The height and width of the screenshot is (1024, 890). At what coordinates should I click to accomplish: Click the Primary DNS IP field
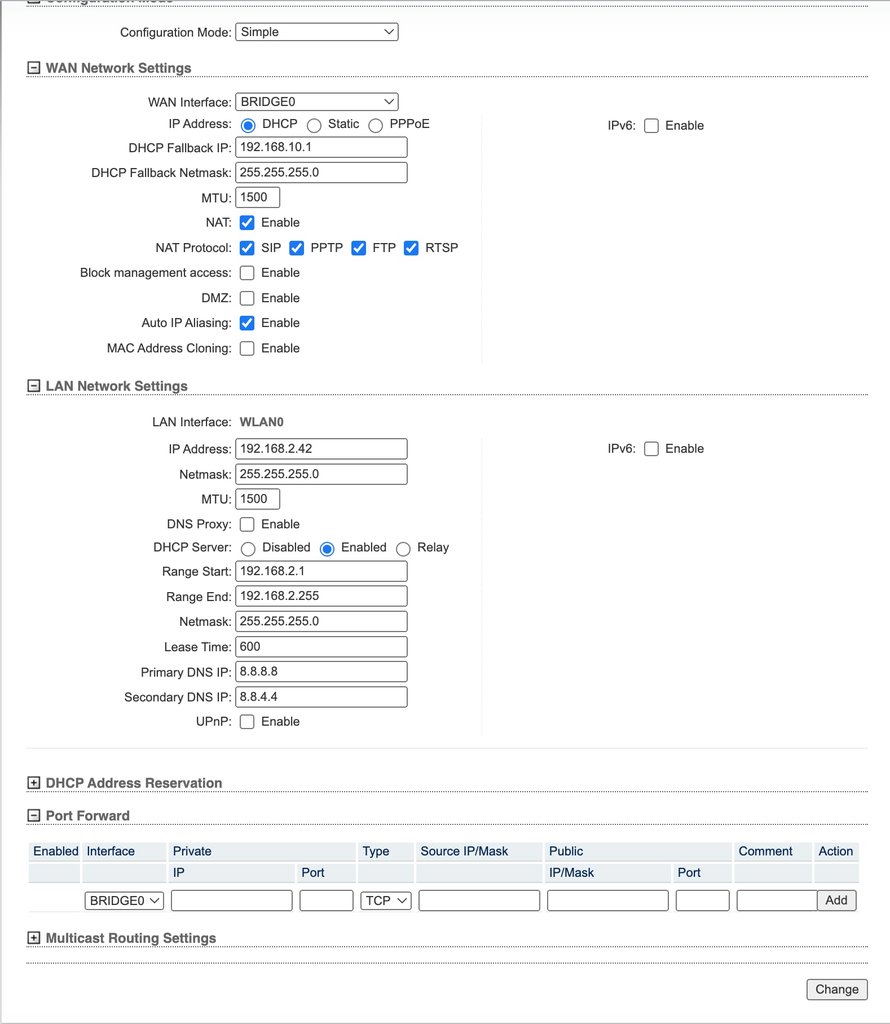[x=321, y=671]
